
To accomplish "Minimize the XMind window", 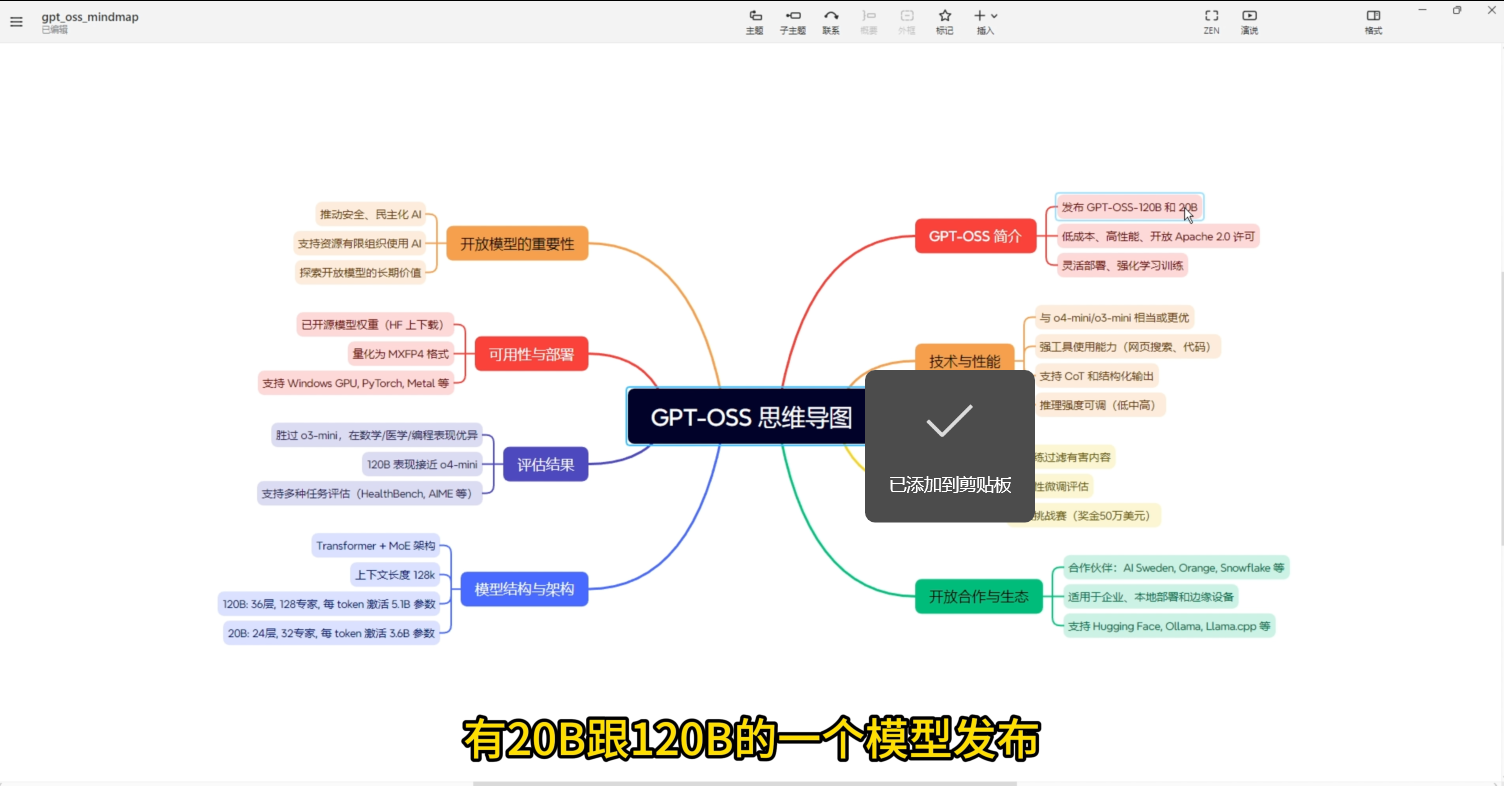I will (1422, 10).
